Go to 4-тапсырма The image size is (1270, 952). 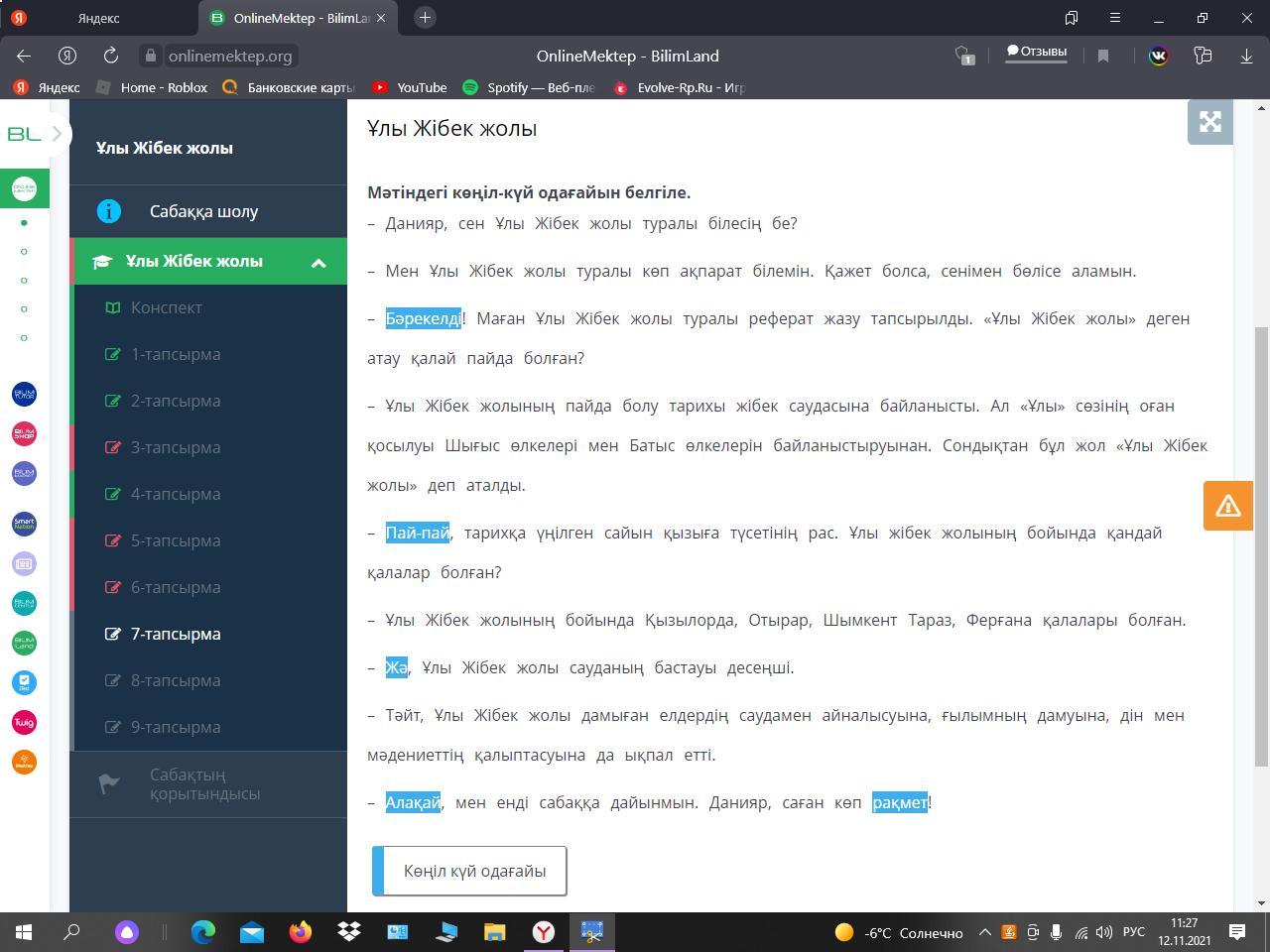click(x=176, y=494)
